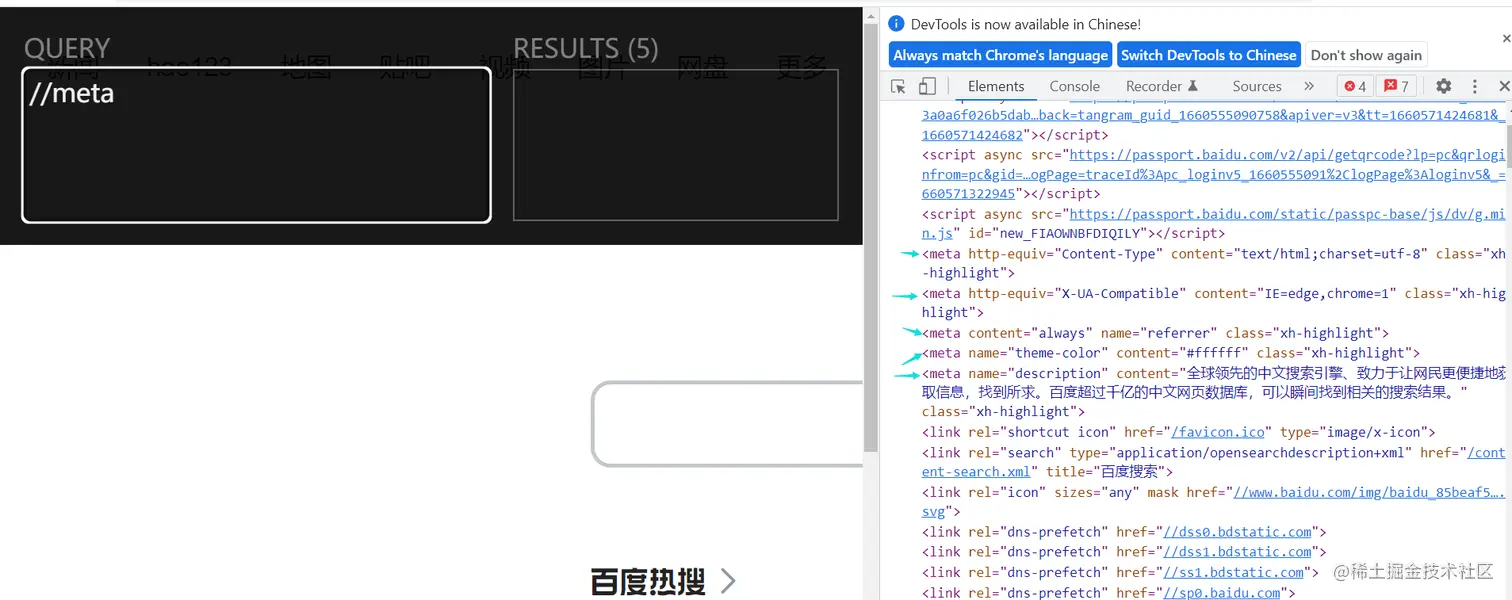Image resolution: width=1512 pixels, height=600 pixels.
Task: Click Don't show again button
Action: pyautogui.click(x=1366, y=55)
